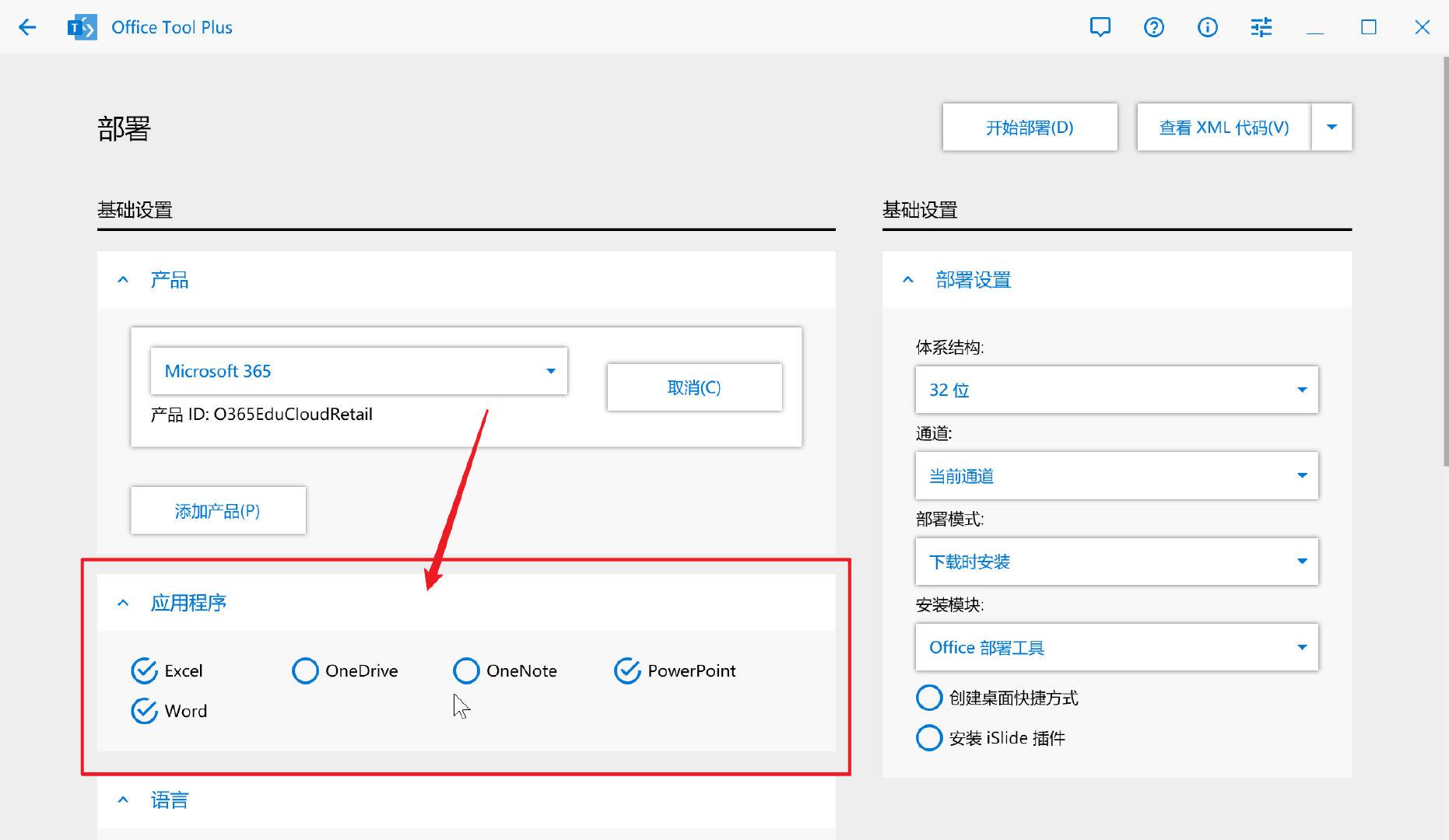This screenshot has height=840, width=1449.
Task: Click the 体系结构: label
Action: [x=949, y=348]
